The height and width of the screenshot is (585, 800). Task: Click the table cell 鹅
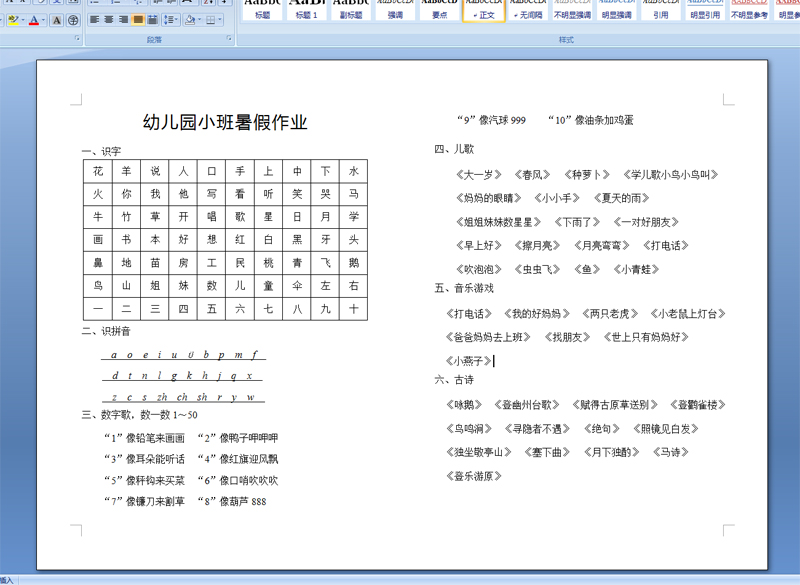coord(354,263)
